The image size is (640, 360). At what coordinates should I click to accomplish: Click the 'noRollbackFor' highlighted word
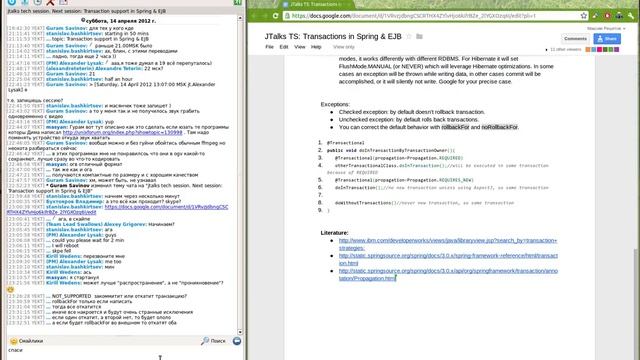pyautogui.click(x=499, y=127)
